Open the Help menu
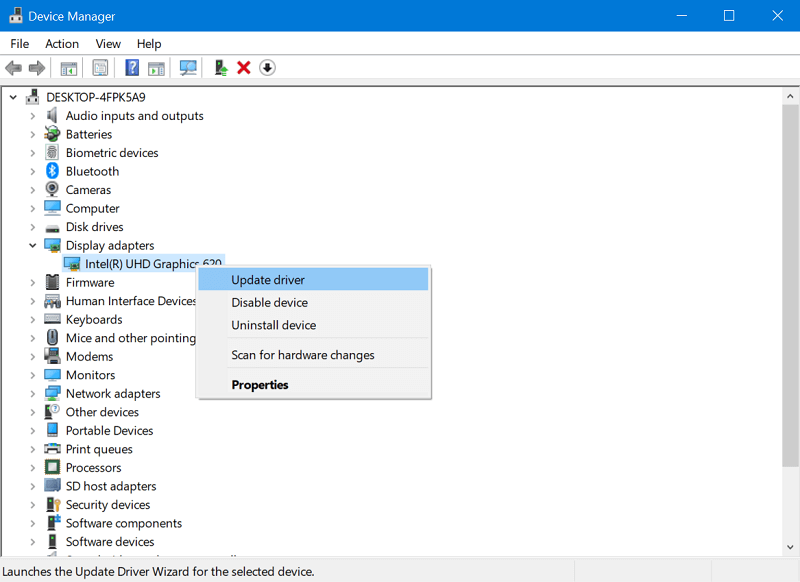The image size is (800, 582). [149, 44]
